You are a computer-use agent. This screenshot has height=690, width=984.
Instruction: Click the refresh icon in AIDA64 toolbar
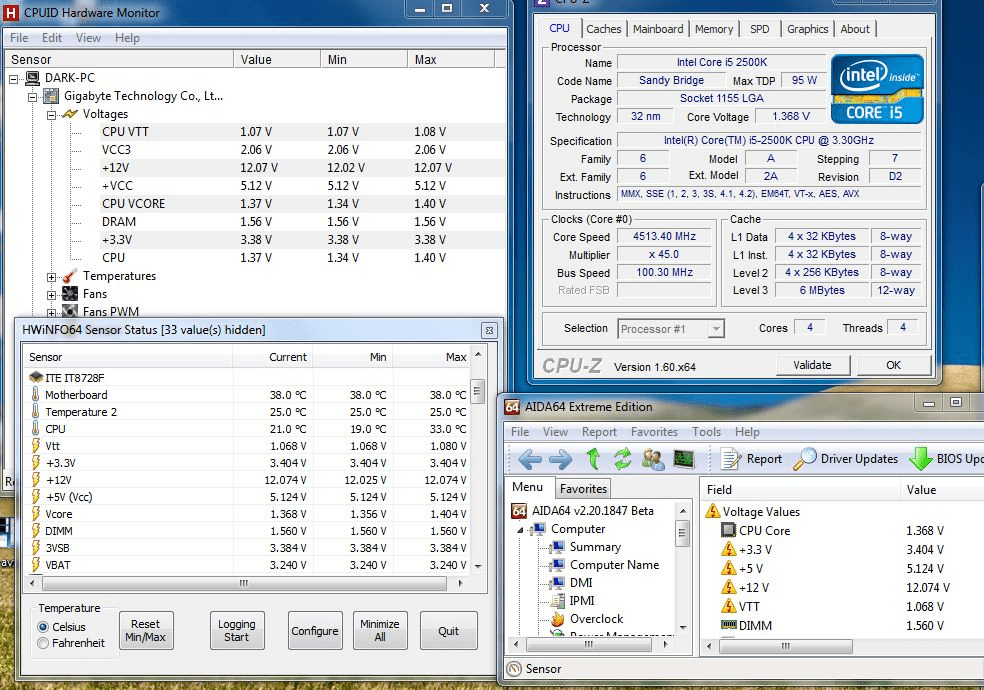622,458
